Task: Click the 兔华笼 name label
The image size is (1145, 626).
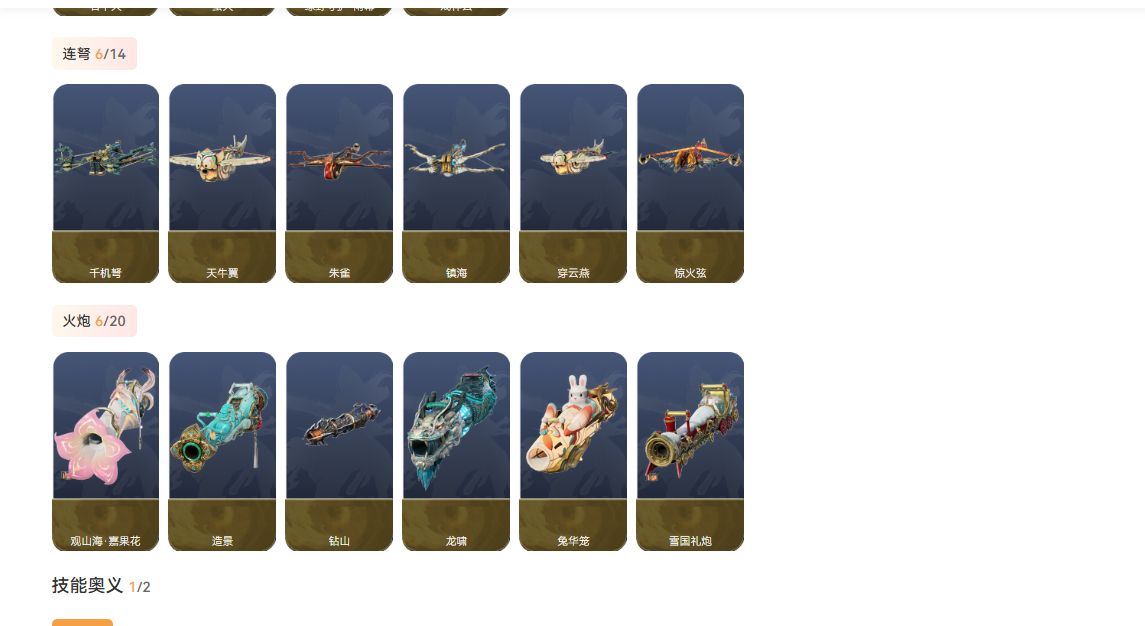Action: click(573, 541)
